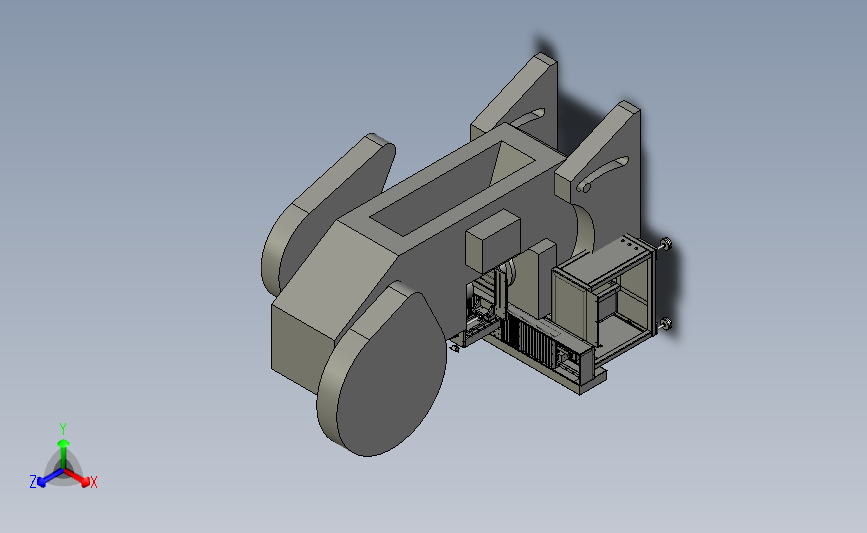867x533 pixels.
Task: Select the lower knurled knob on the enclosure
Action: (x=666, y=324)
